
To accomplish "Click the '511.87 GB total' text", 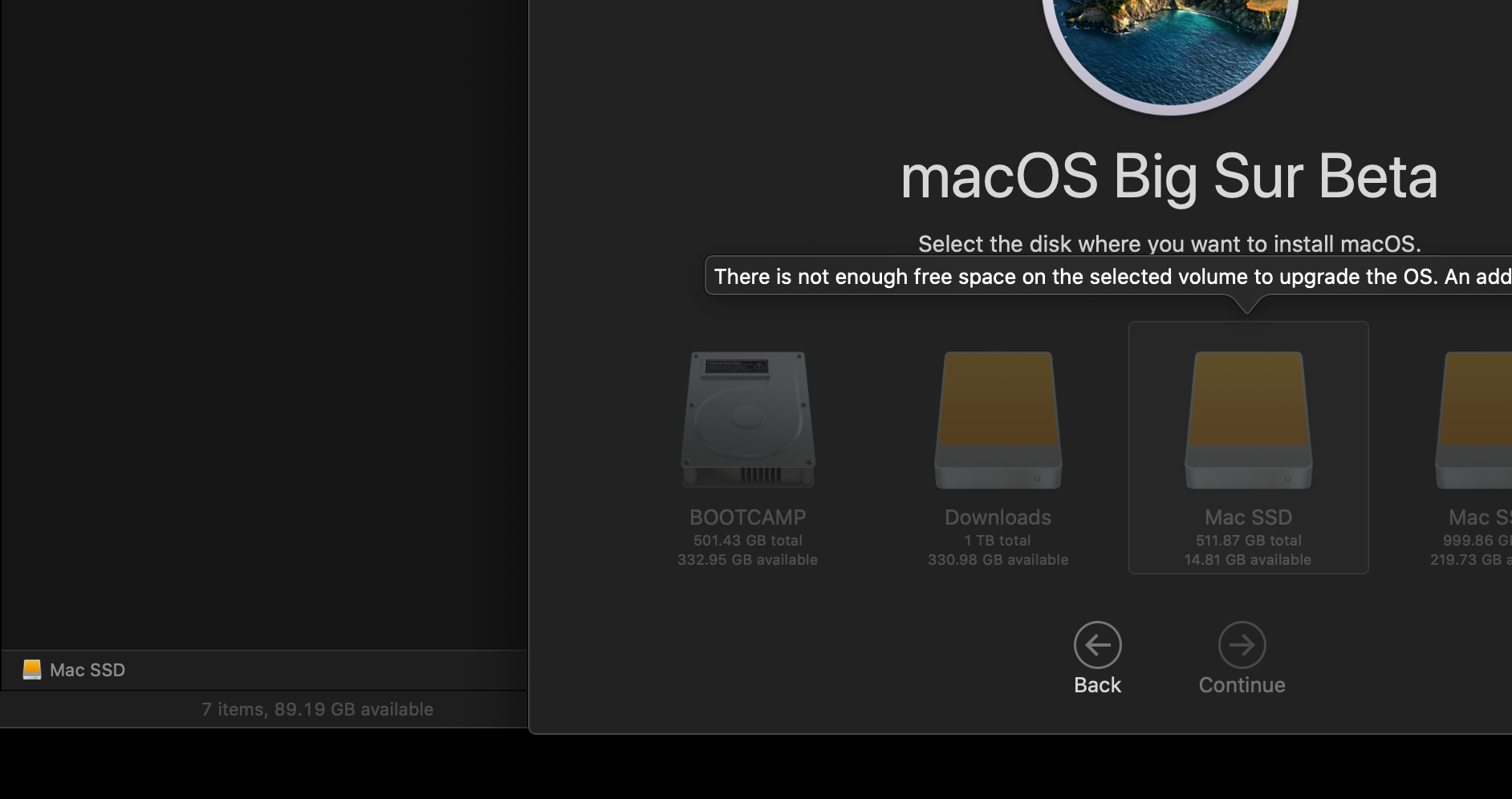I will [x=1249, y=541].
